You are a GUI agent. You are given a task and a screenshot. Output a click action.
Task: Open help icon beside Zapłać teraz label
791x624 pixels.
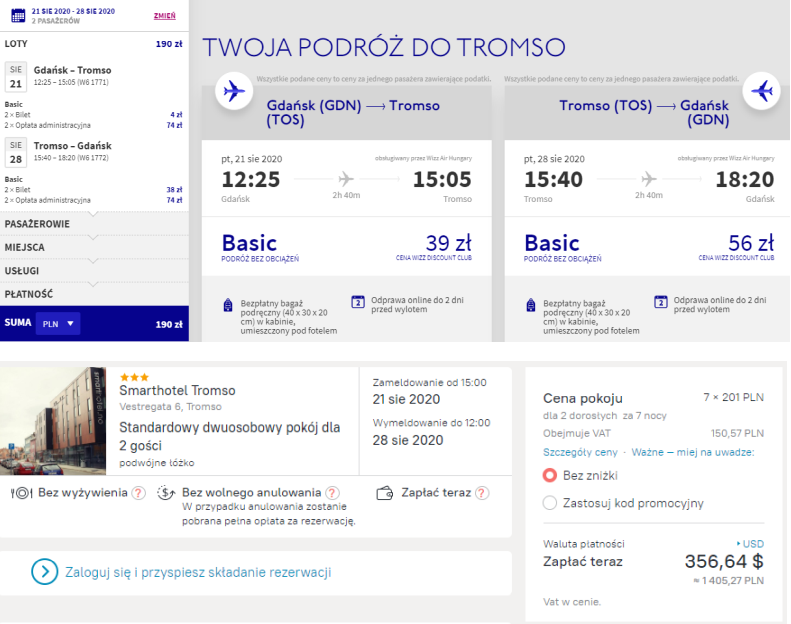coord(482,493)
